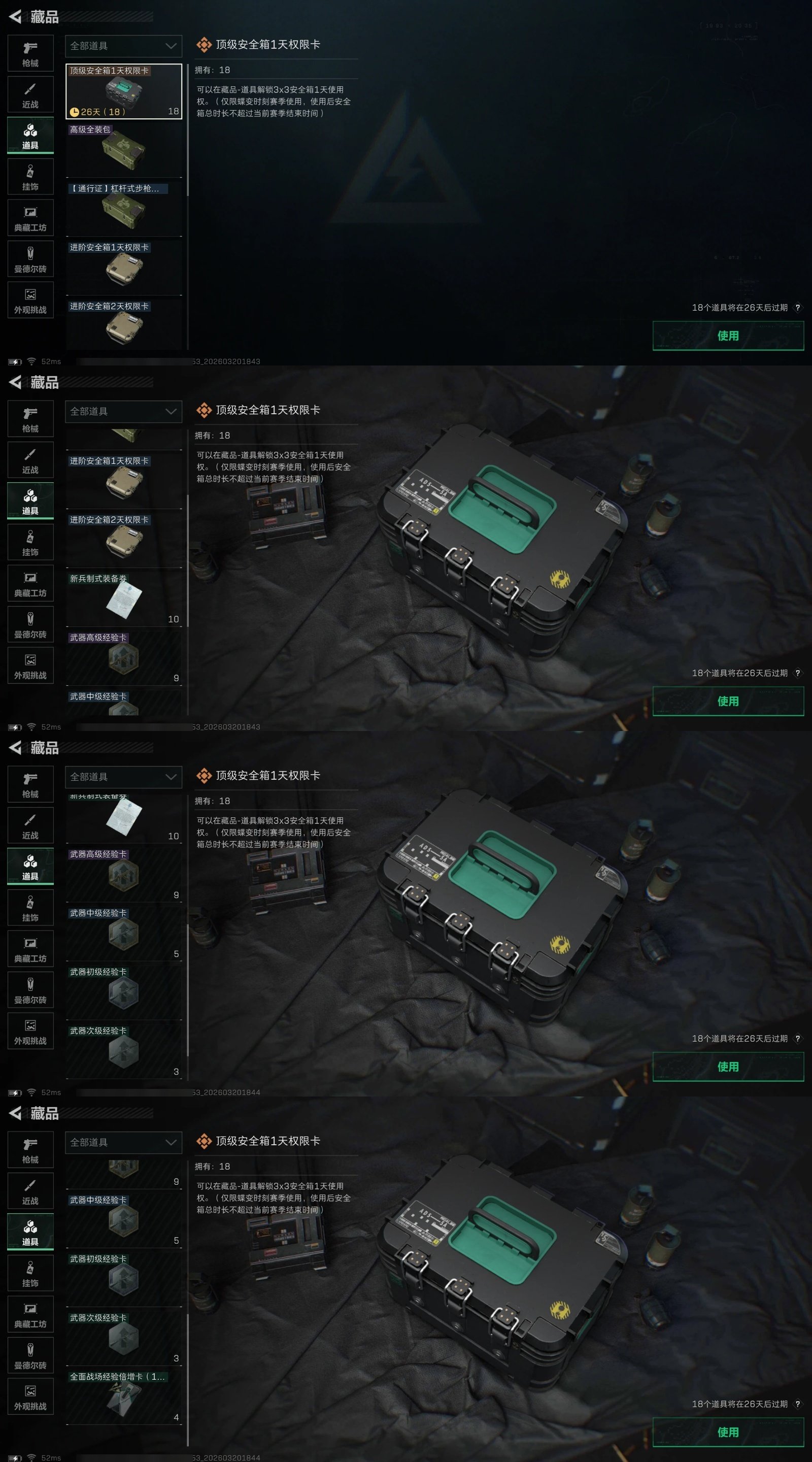Click the 26天 expiry clock icon
The width and height of the screenshot is (812, 1462).
[74, 112]
